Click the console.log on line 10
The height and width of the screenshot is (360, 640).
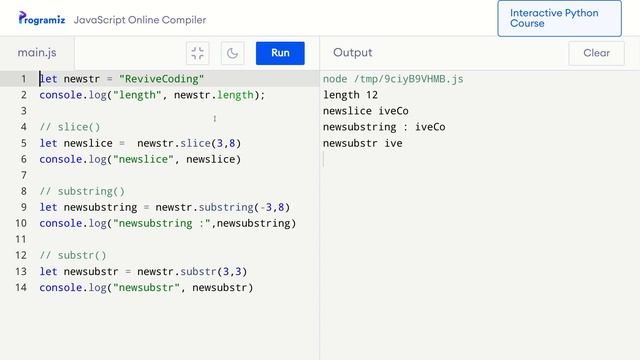point(73,223)
